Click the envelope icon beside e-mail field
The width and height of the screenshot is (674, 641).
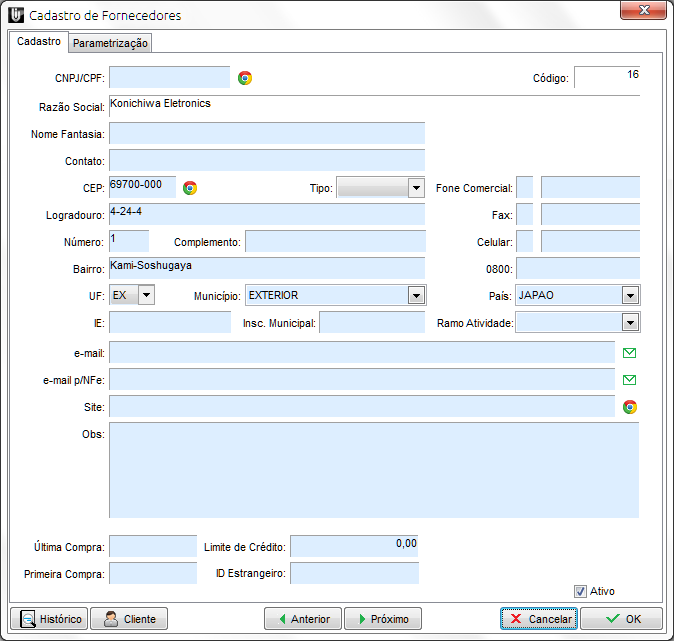630,353
